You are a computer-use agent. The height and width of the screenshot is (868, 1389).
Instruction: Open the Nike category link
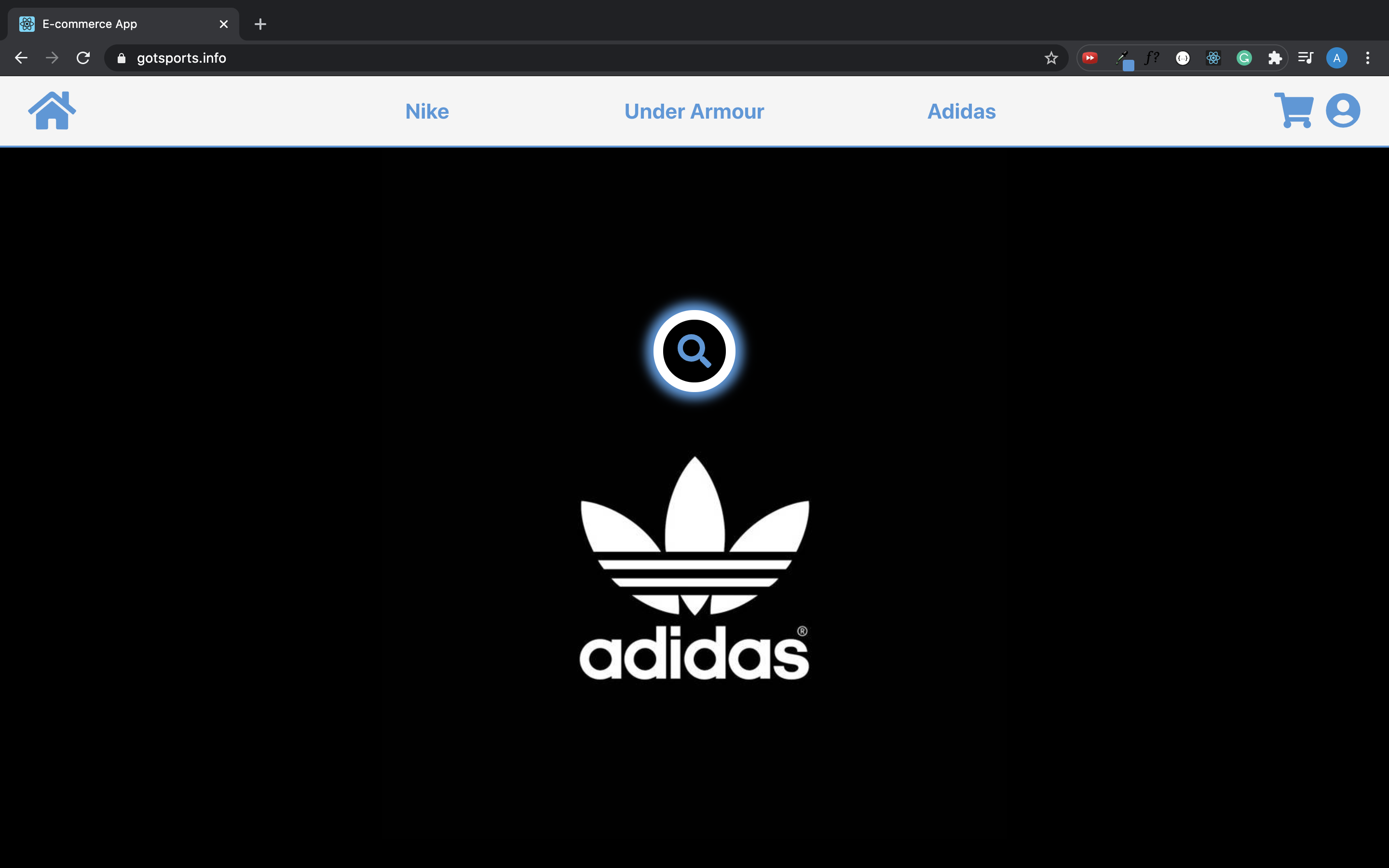(x=426, y=111)
